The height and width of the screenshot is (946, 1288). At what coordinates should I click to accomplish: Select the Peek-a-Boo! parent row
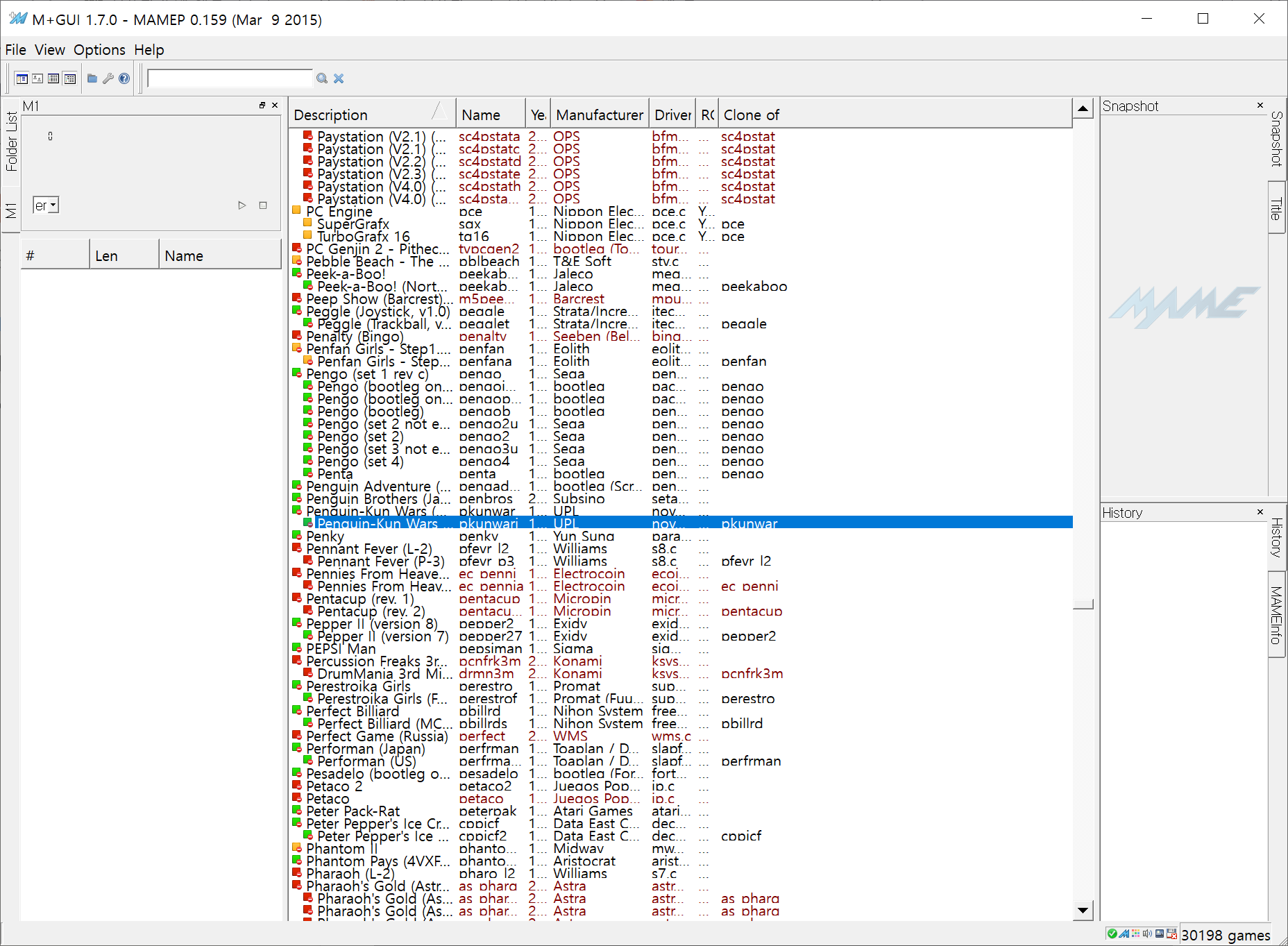681,274
